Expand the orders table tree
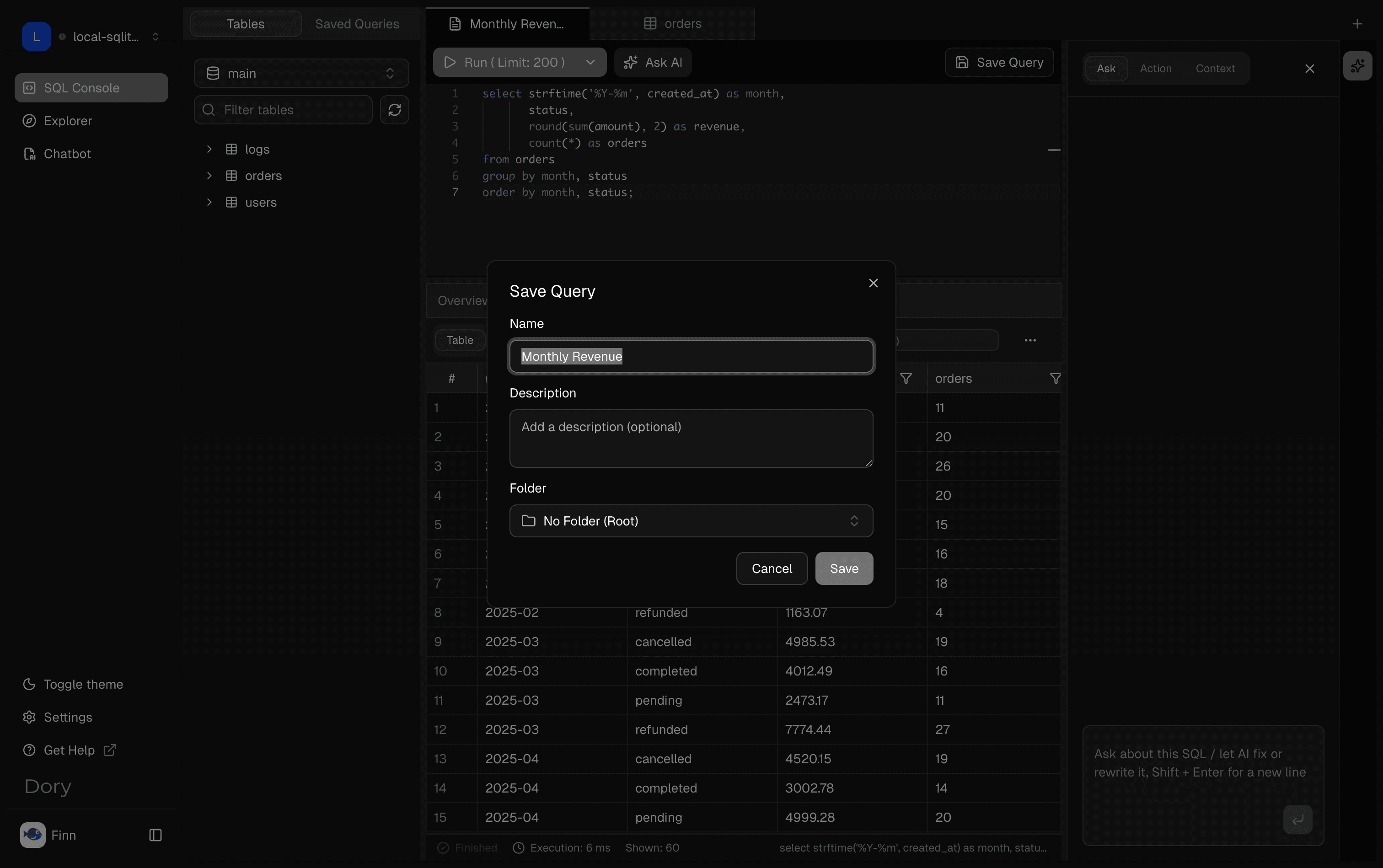The height and width of the screenshot is (868, 1383). [209, 176]
